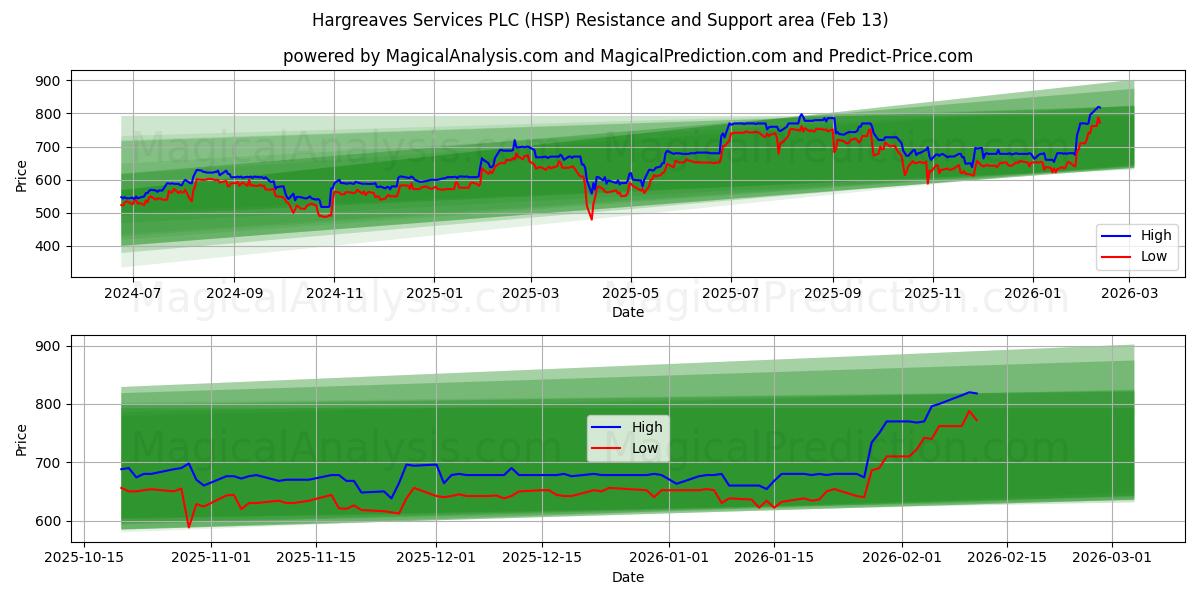Image resolution: width=1200 pixels, height=600 pixels.
Task: Click the blue High line peak on lower chart
Action: point(969,392)
